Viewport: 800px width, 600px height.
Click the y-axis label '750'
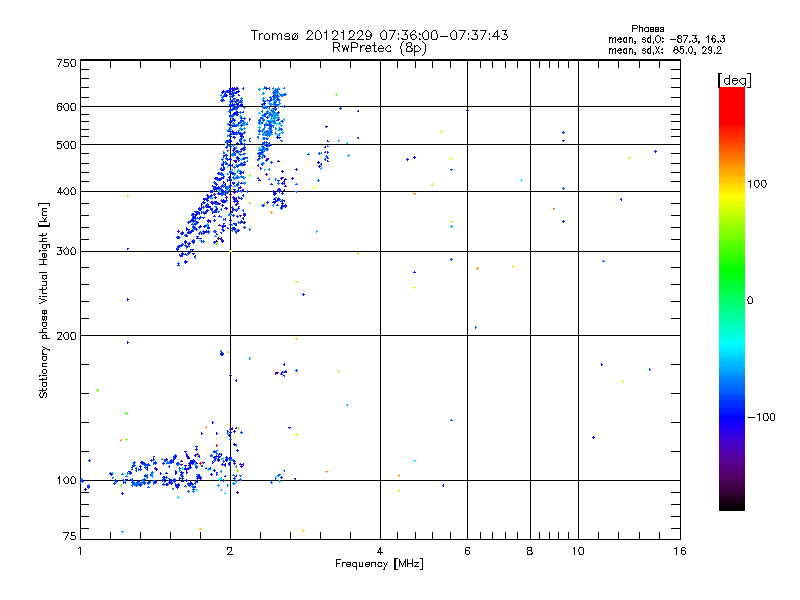click(66, 63)
